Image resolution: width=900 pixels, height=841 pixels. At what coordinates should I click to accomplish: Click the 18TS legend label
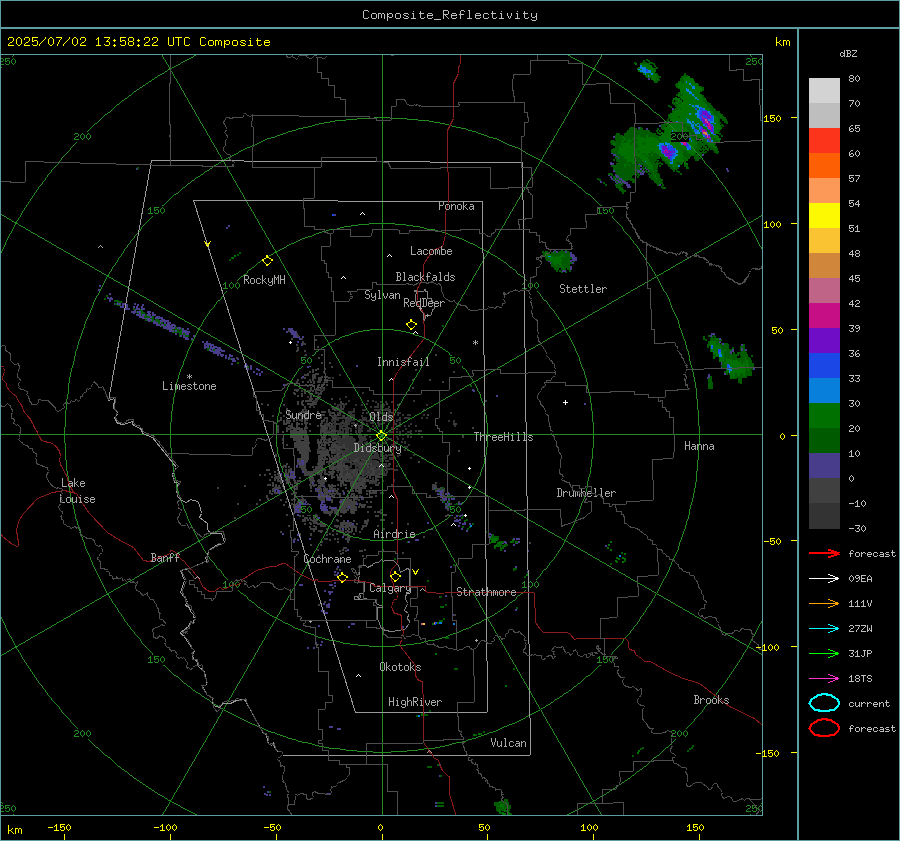[860, 679]
